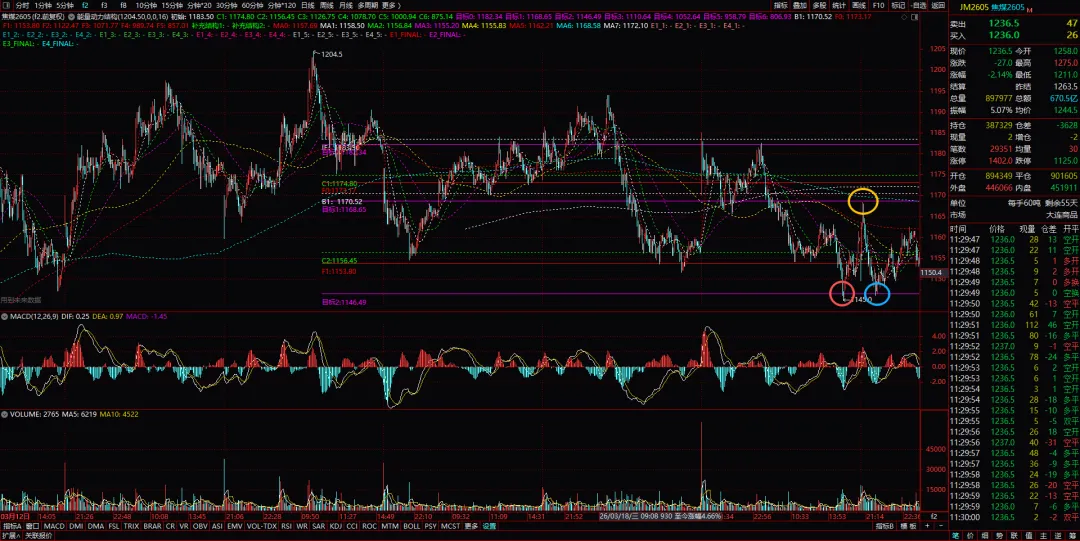Image resolution: width=1080 pixels, height=541 pixels.
Task: Click the 11:30:00 last tick row
Action: pos(1014,517)
